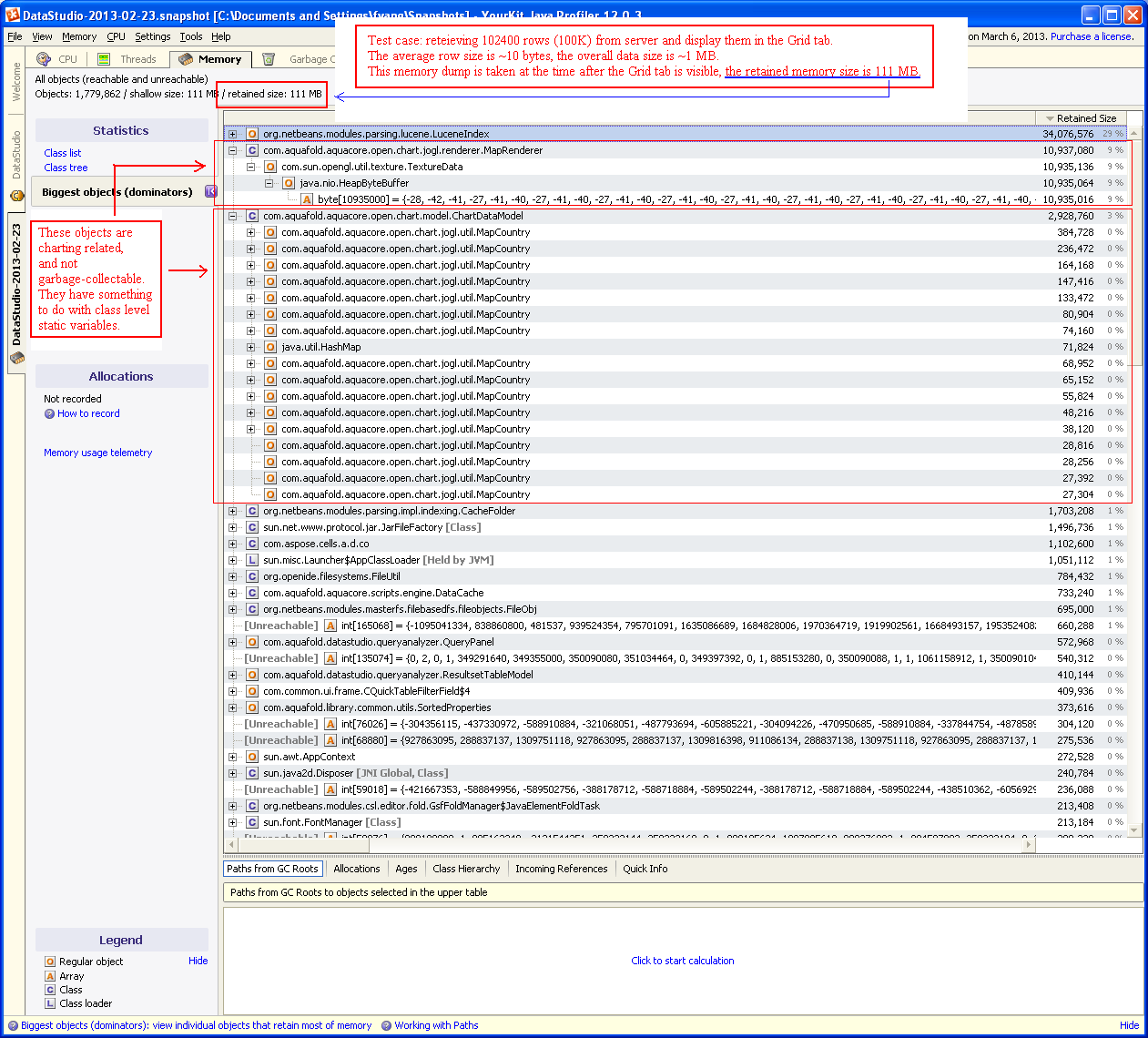
Task: Click Hide link in status bar
Action: 1129,1025
